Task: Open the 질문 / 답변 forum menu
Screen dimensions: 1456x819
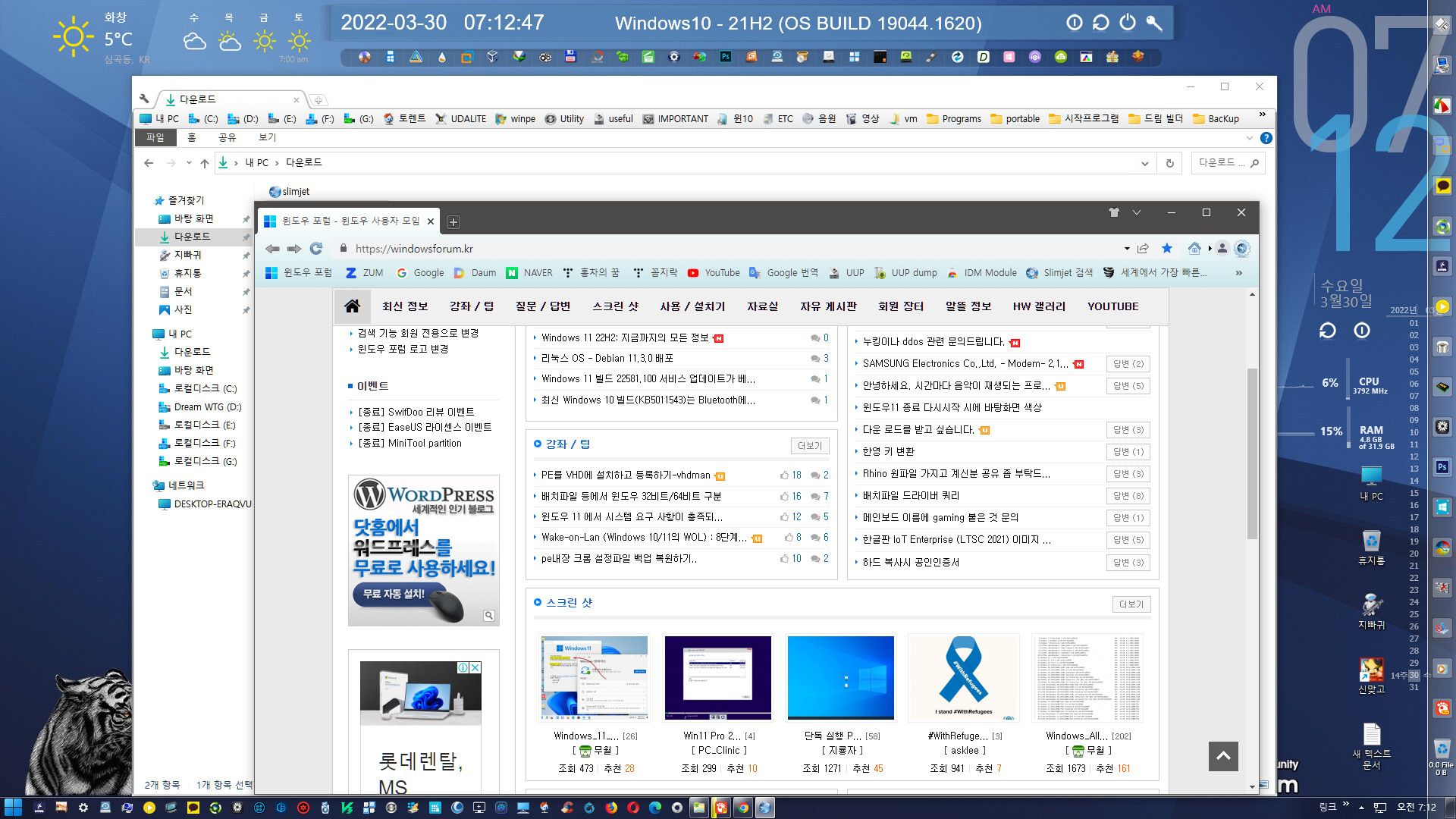Action: [x=543, y=306]
